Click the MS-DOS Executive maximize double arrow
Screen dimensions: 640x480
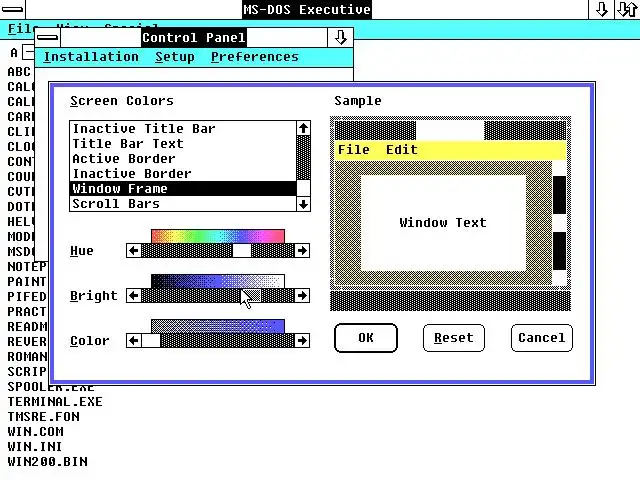[x=627, y=9]
